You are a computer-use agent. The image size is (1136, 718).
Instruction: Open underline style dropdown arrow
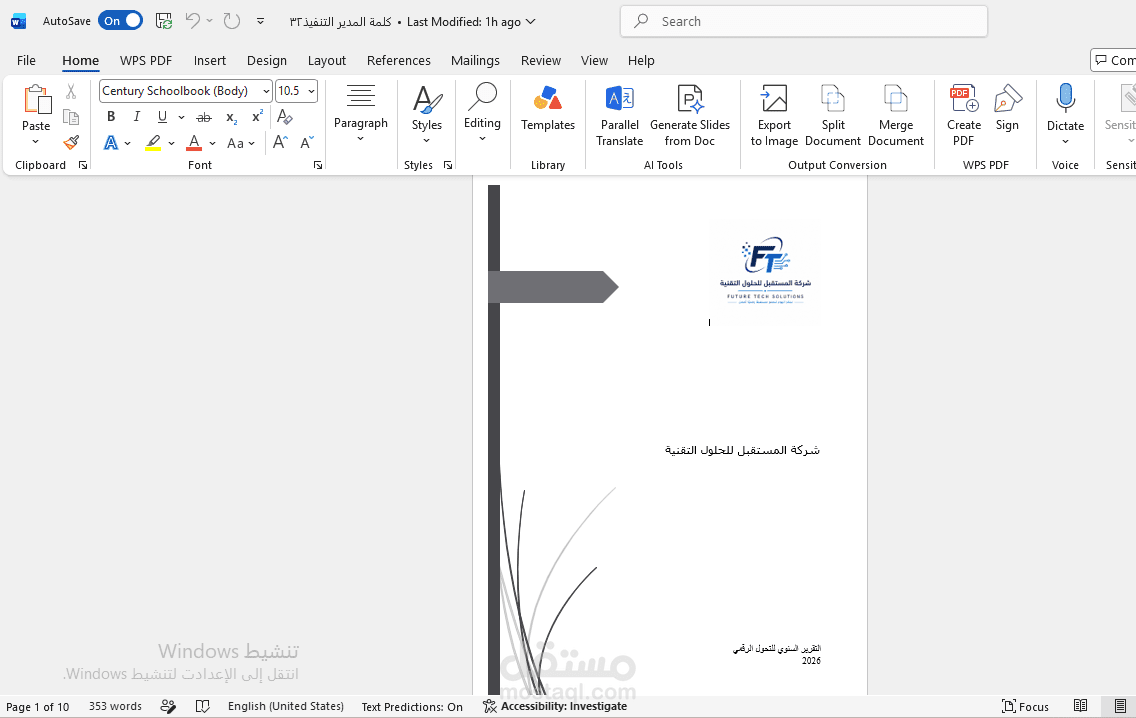181,117
